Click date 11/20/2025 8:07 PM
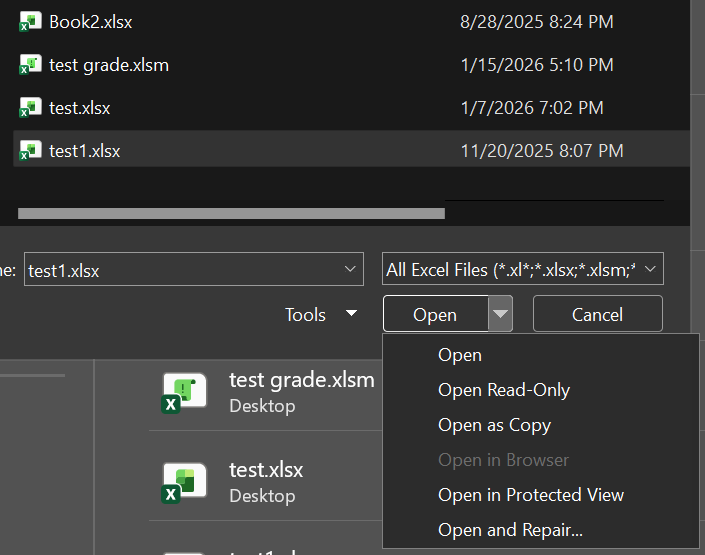The image size is (705, 555). click(x=542, y=151)
